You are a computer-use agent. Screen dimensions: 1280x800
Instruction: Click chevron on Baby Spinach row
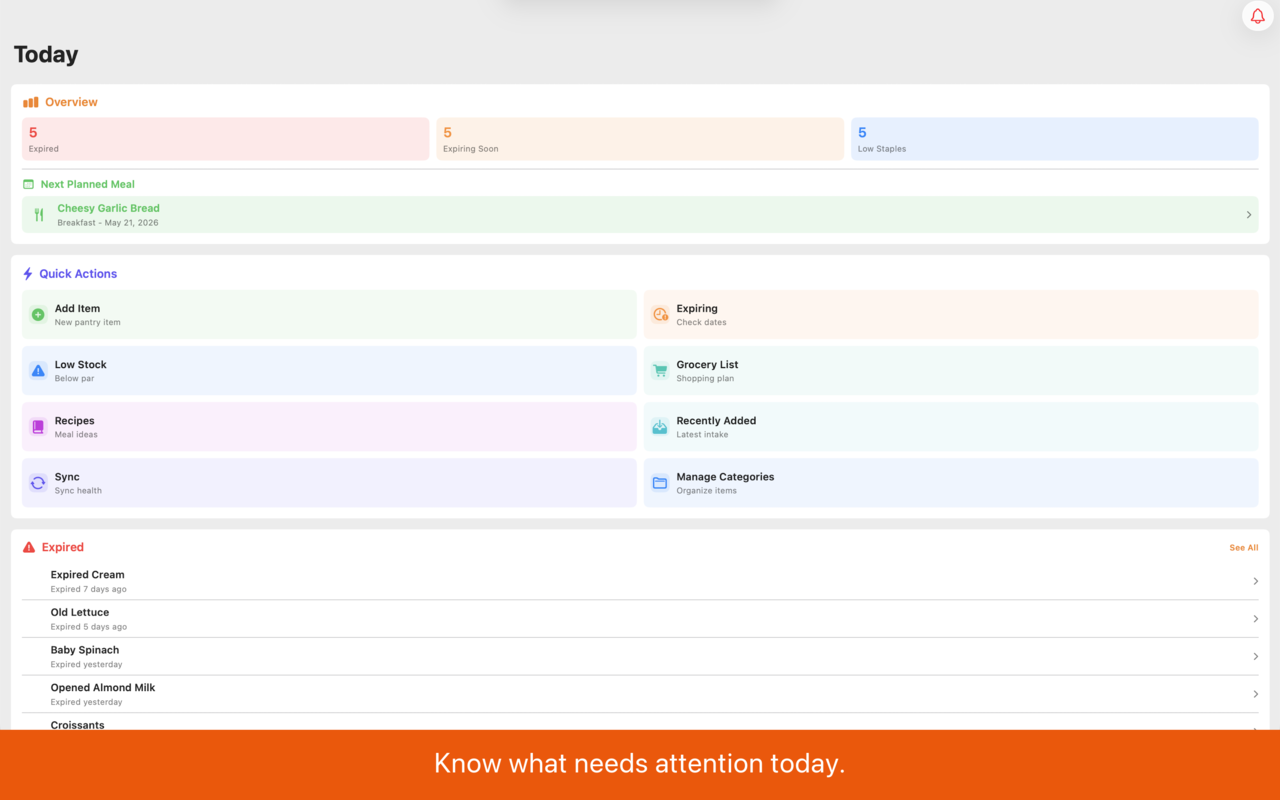(x=1256, y=657)
